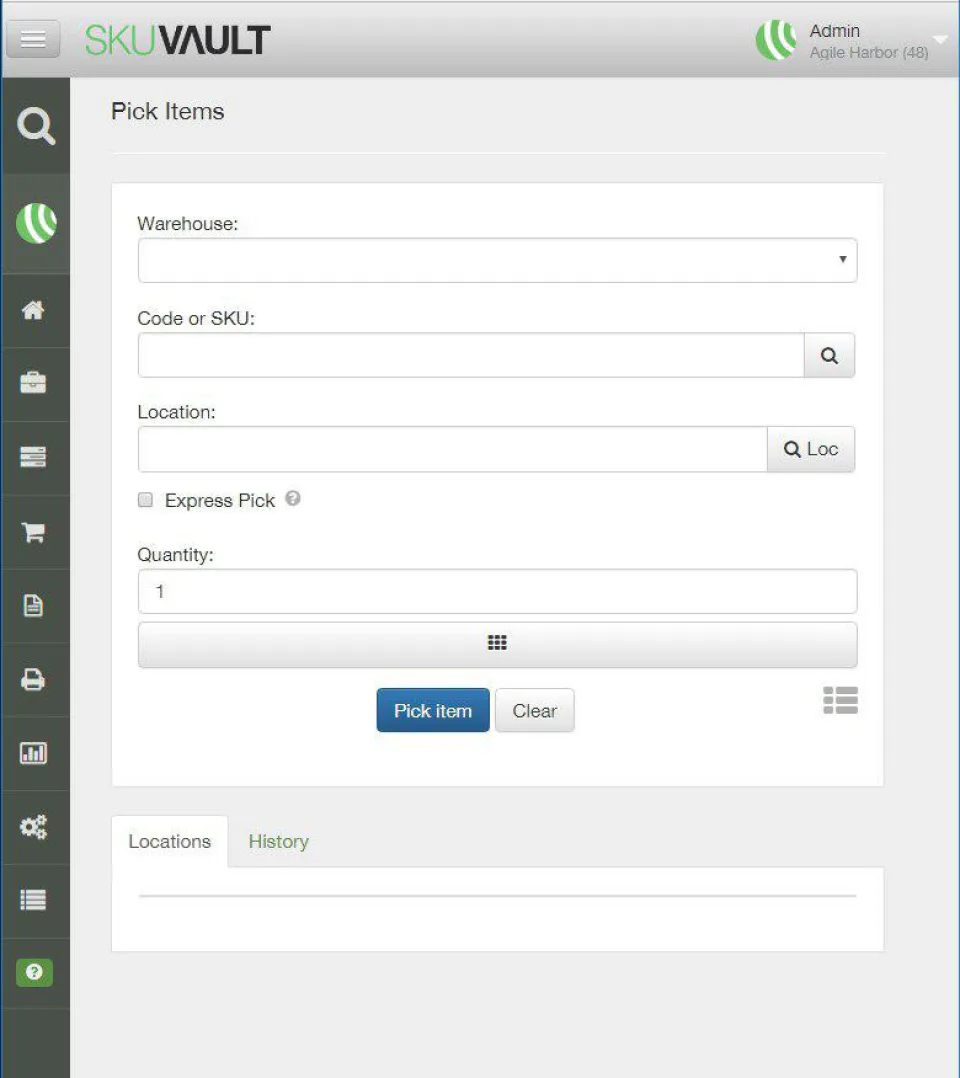The width and height of the screenshot is (960, 1078).
Task: Open the Warehouse dropdown
Action: click(497, 259)
